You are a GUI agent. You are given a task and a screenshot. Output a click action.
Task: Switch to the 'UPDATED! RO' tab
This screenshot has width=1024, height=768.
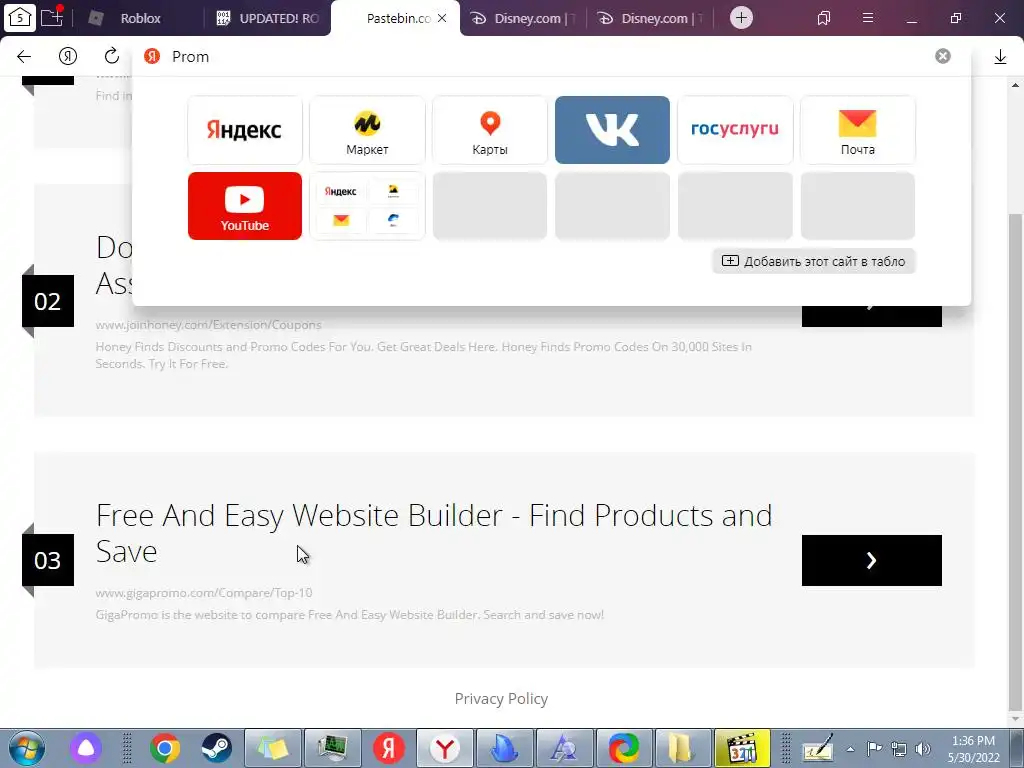coord(268,18)
